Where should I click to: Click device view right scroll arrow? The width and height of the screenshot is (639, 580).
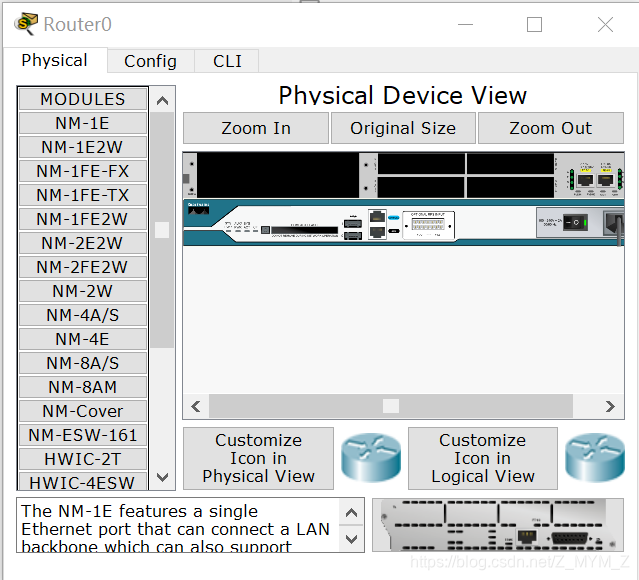[x=610, y=406]
